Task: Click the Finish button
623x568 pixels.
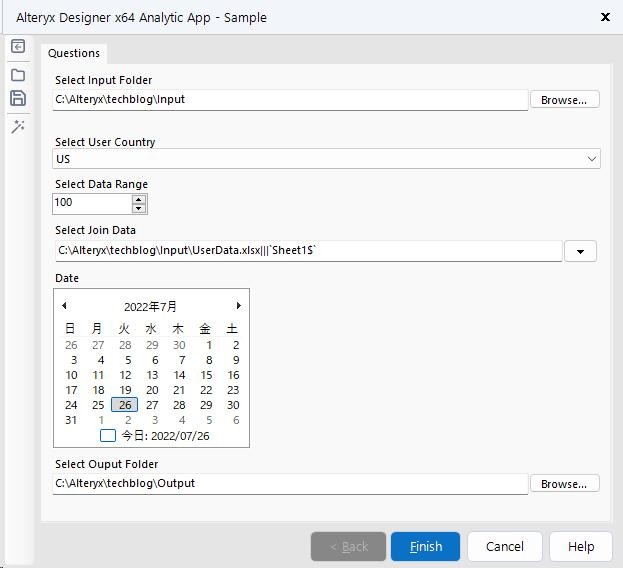Action: 425,546
